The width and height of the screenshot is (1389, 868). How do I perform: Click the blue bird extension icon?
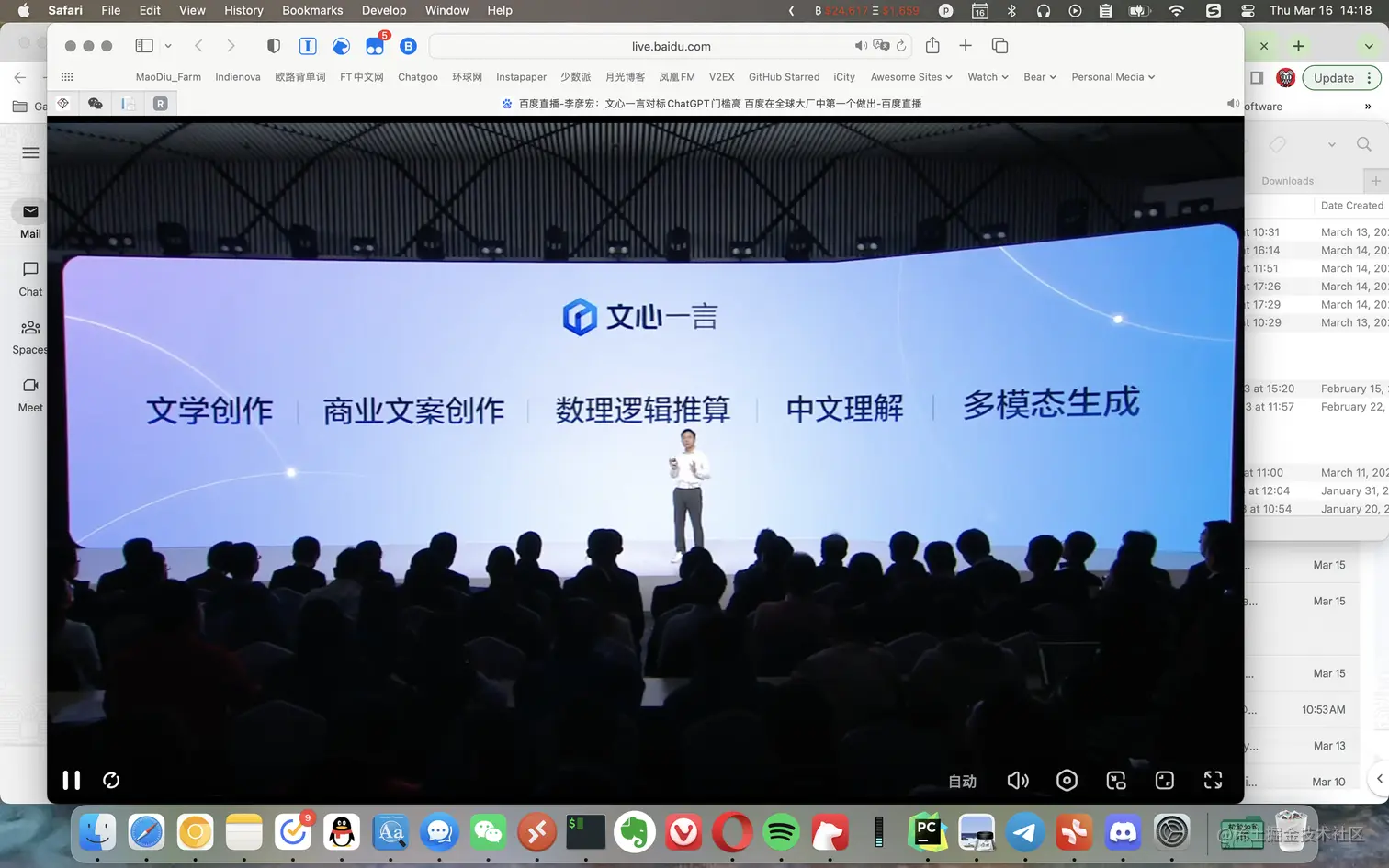tap(341, 46)
